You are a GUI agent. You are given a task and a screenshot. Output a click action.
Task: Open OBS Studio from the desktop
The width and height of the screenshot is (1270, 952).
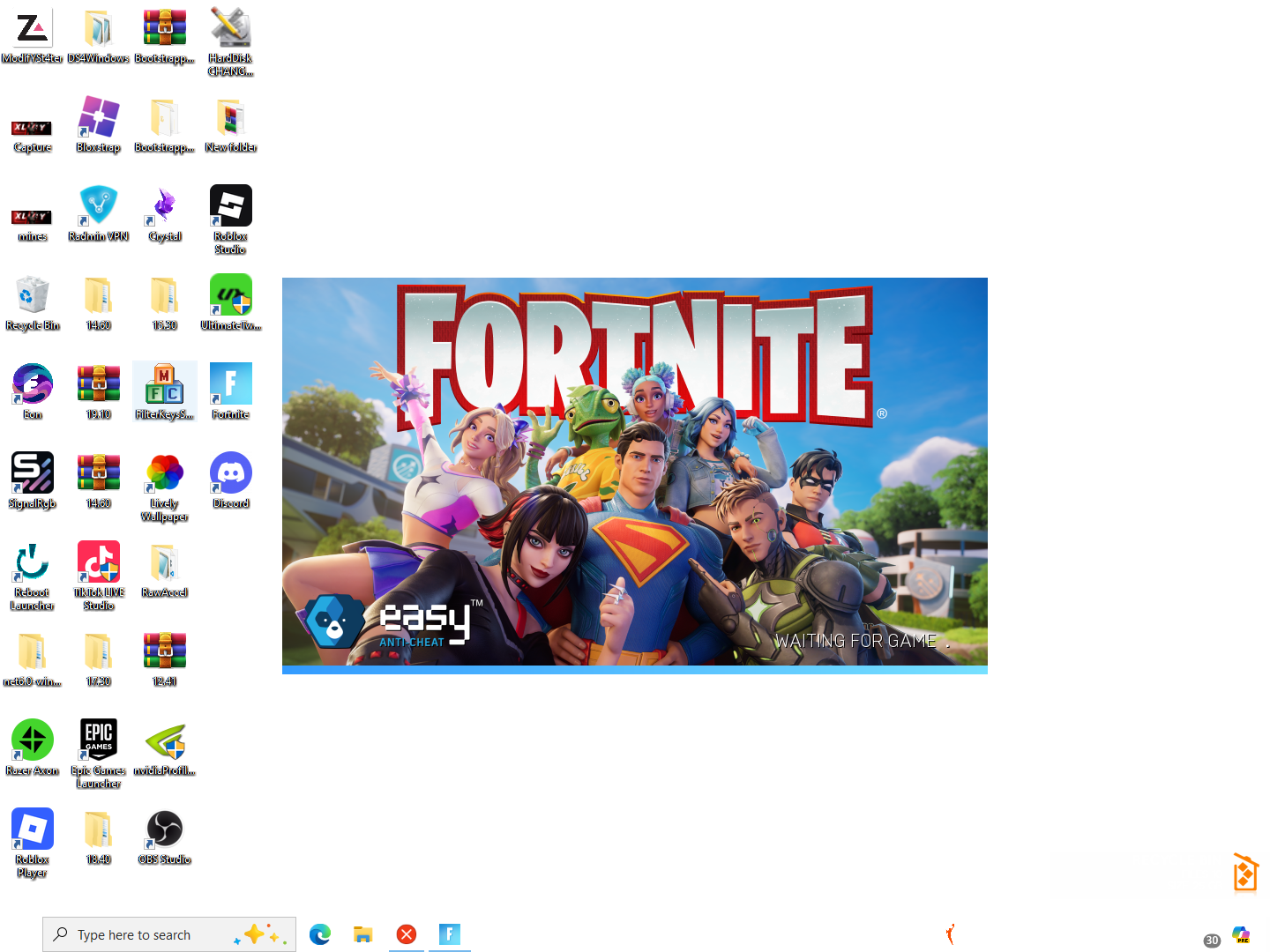tap(165, 837)
